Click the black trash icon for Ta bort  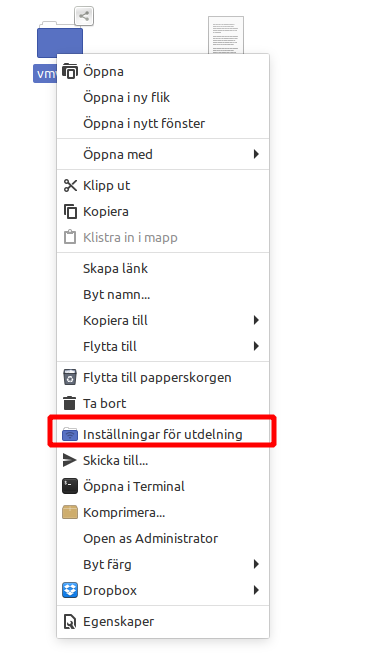tap(69, 403)
